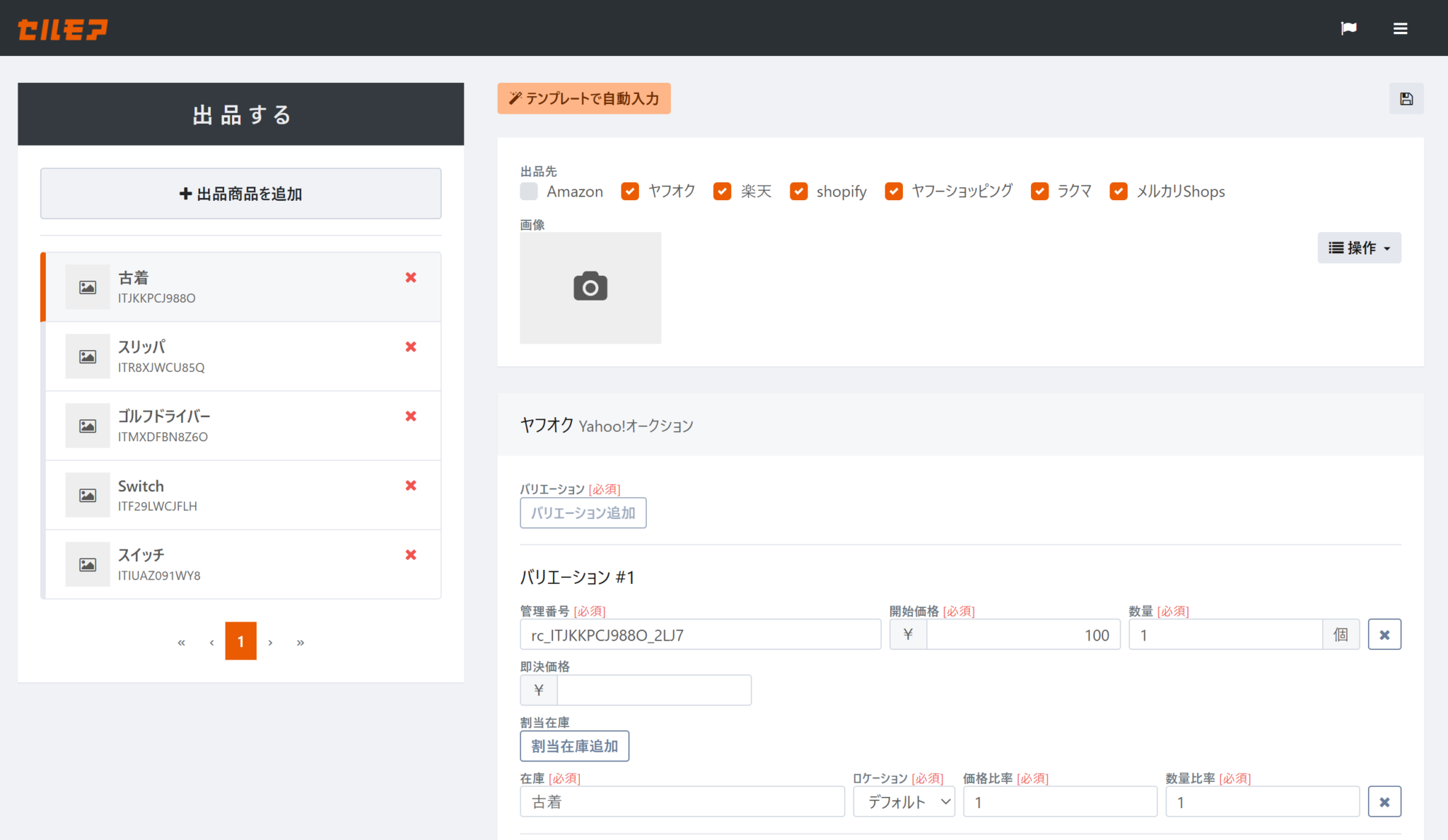Select page 1 in pagination
Image resolution: width=1448 pixels, height=840 pixels.
point(240,641)
